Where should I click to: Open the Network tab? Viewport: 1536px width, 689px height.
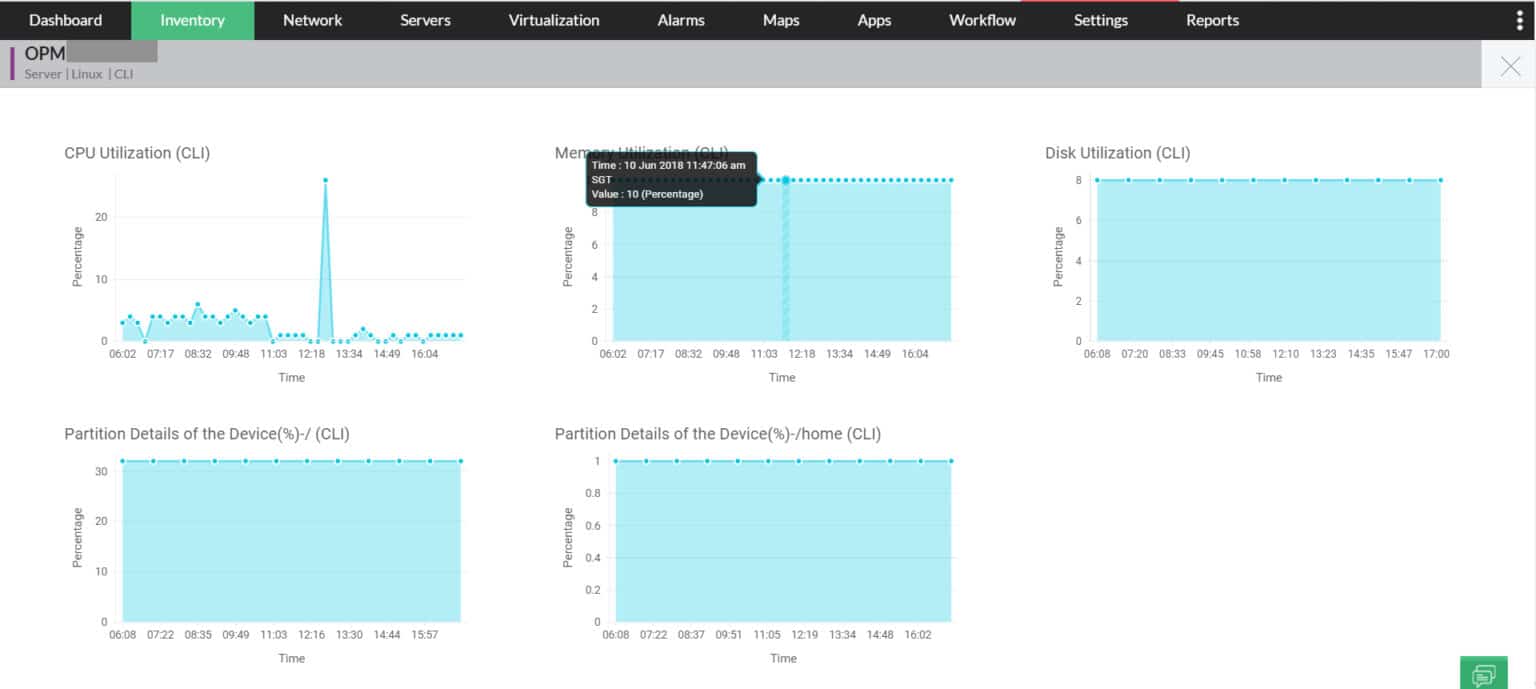(312, 20)
